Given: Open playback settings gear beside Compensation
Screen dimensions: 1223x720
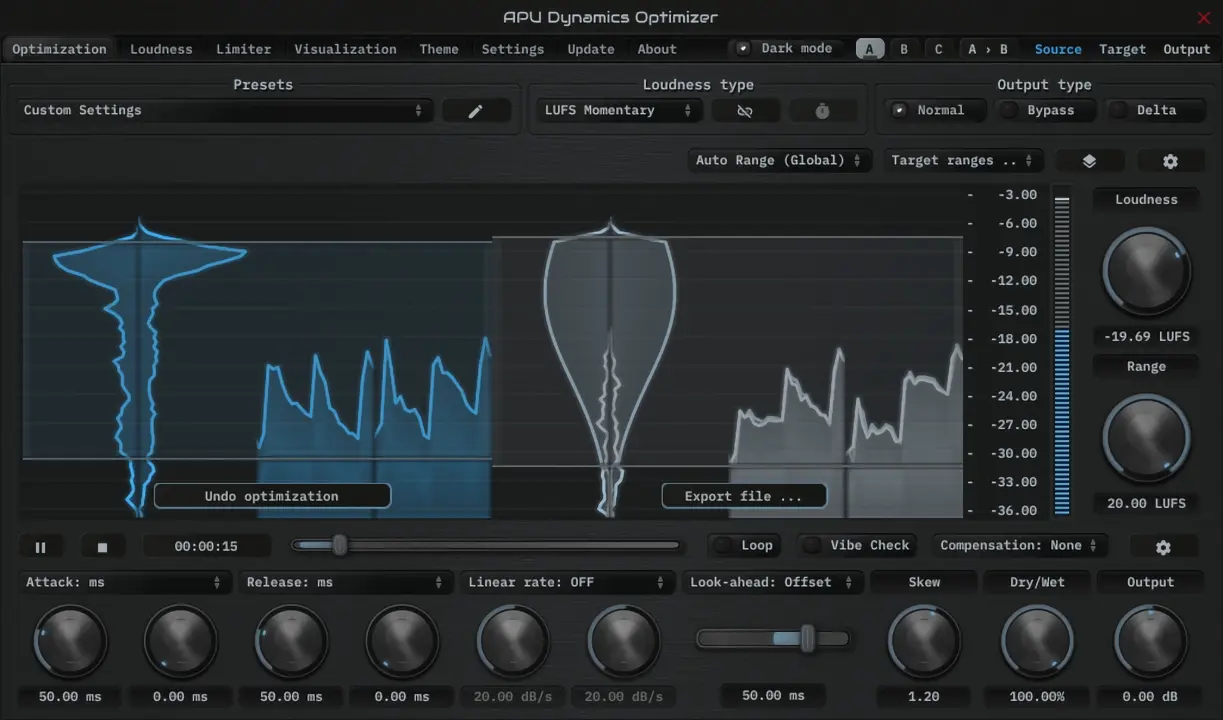Looking at the screenshot, I should pos(1163,546).
